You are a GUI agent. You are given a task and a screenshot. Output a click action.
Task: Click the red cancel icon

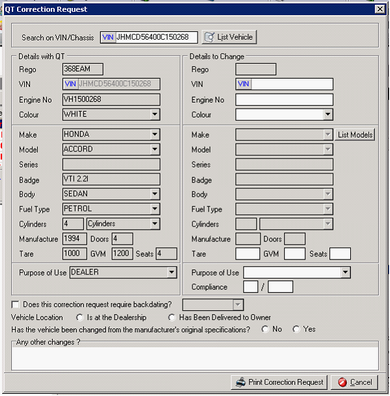[x=342, y=382]
